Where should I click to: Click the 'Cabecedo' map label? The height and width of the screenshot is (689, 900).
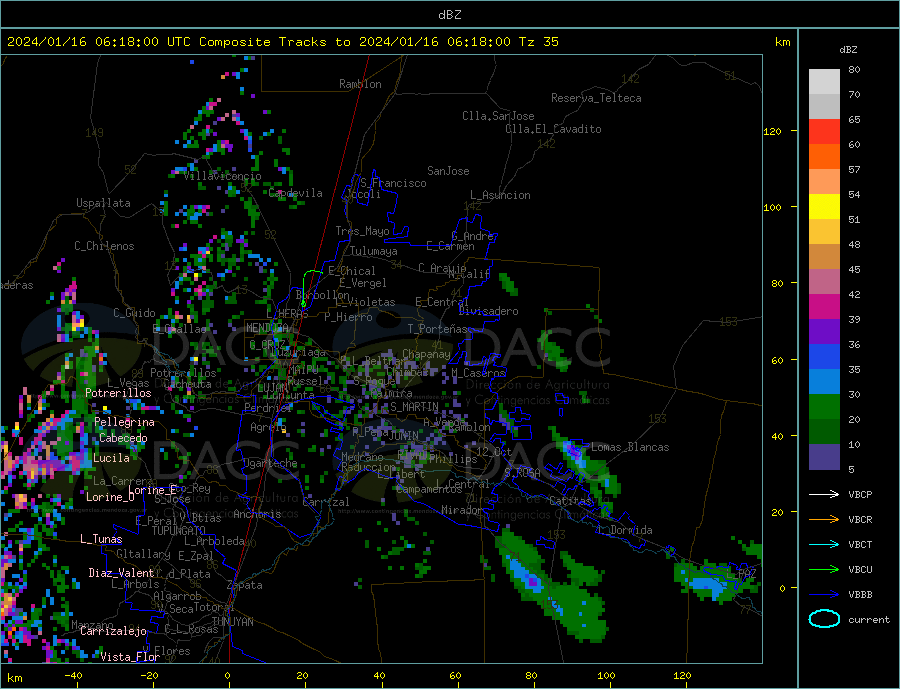123,438
